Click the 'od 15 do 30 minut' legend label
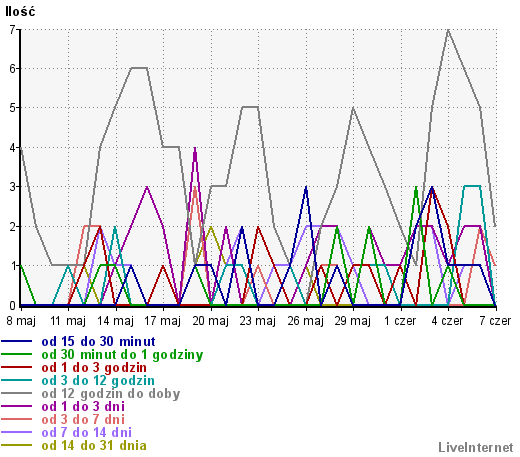 pyautogui.click(x=98, y=342)
